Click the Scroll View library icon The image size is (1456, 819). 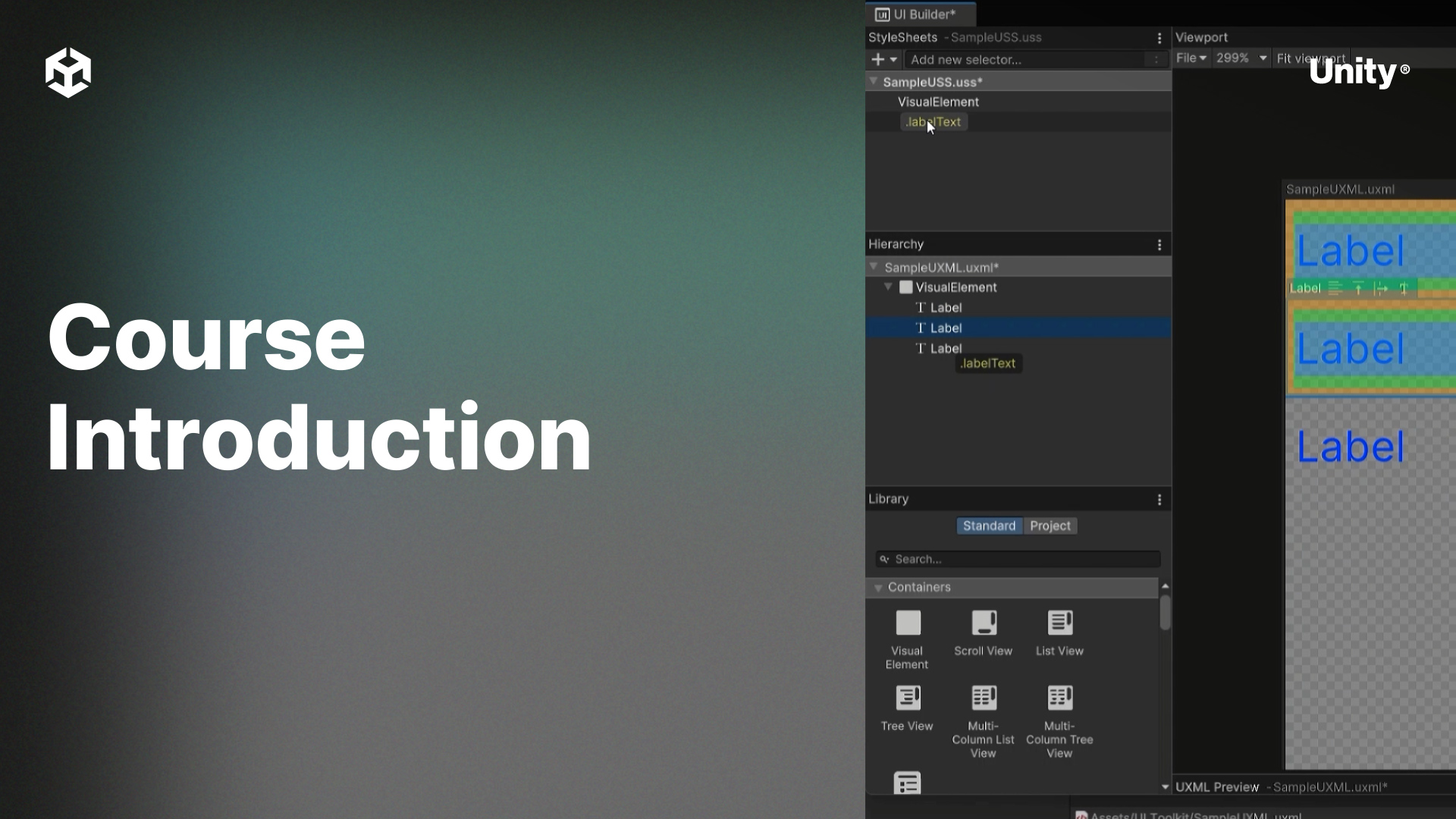(984, 623)
